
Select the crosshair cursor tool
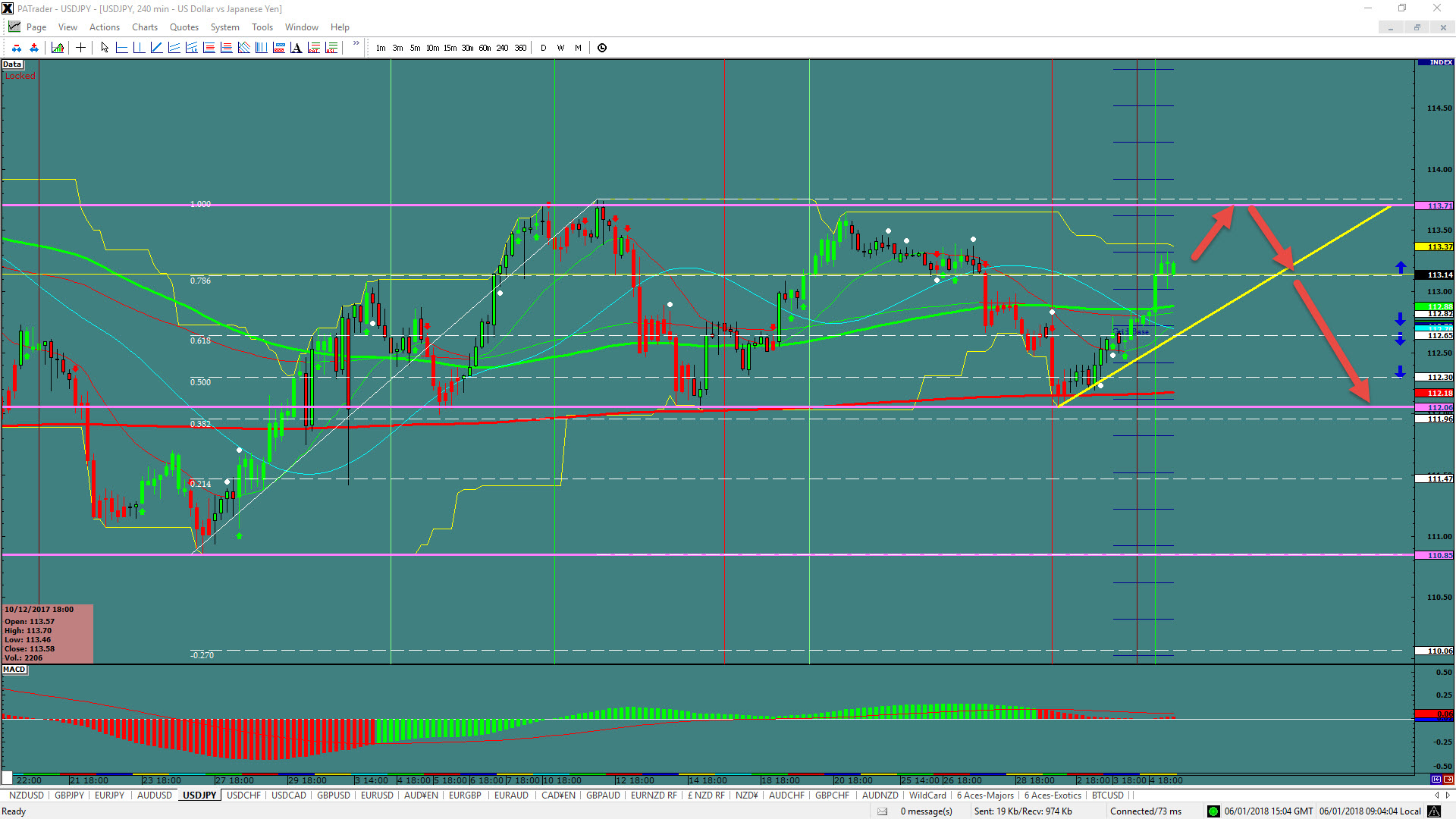click(80, 48)
